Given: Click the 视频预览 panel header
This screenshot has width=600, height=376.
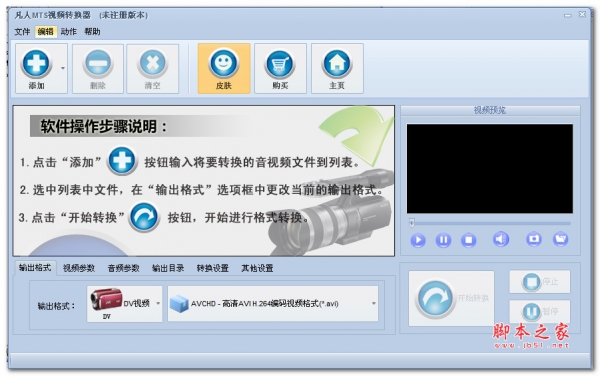Looking at the screenshot, I should [490, 110].
